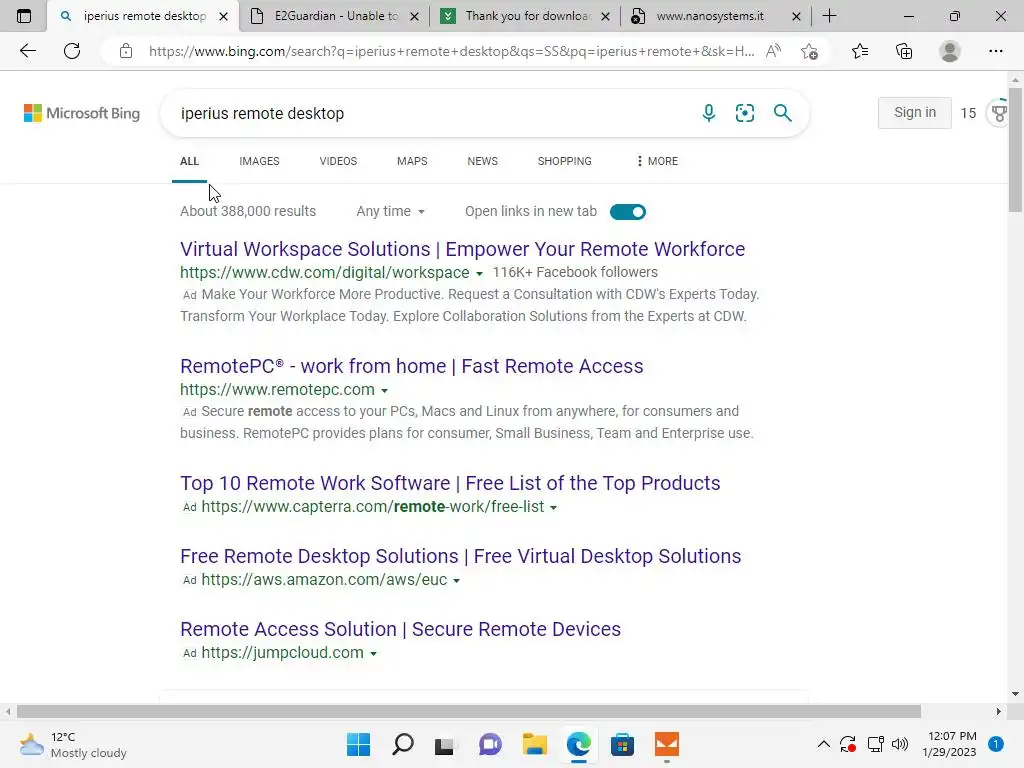Expand aws.amazon.com URL dropdown arrow
Viewport: 1024px width, 768px height.
[x=456, y=581]
